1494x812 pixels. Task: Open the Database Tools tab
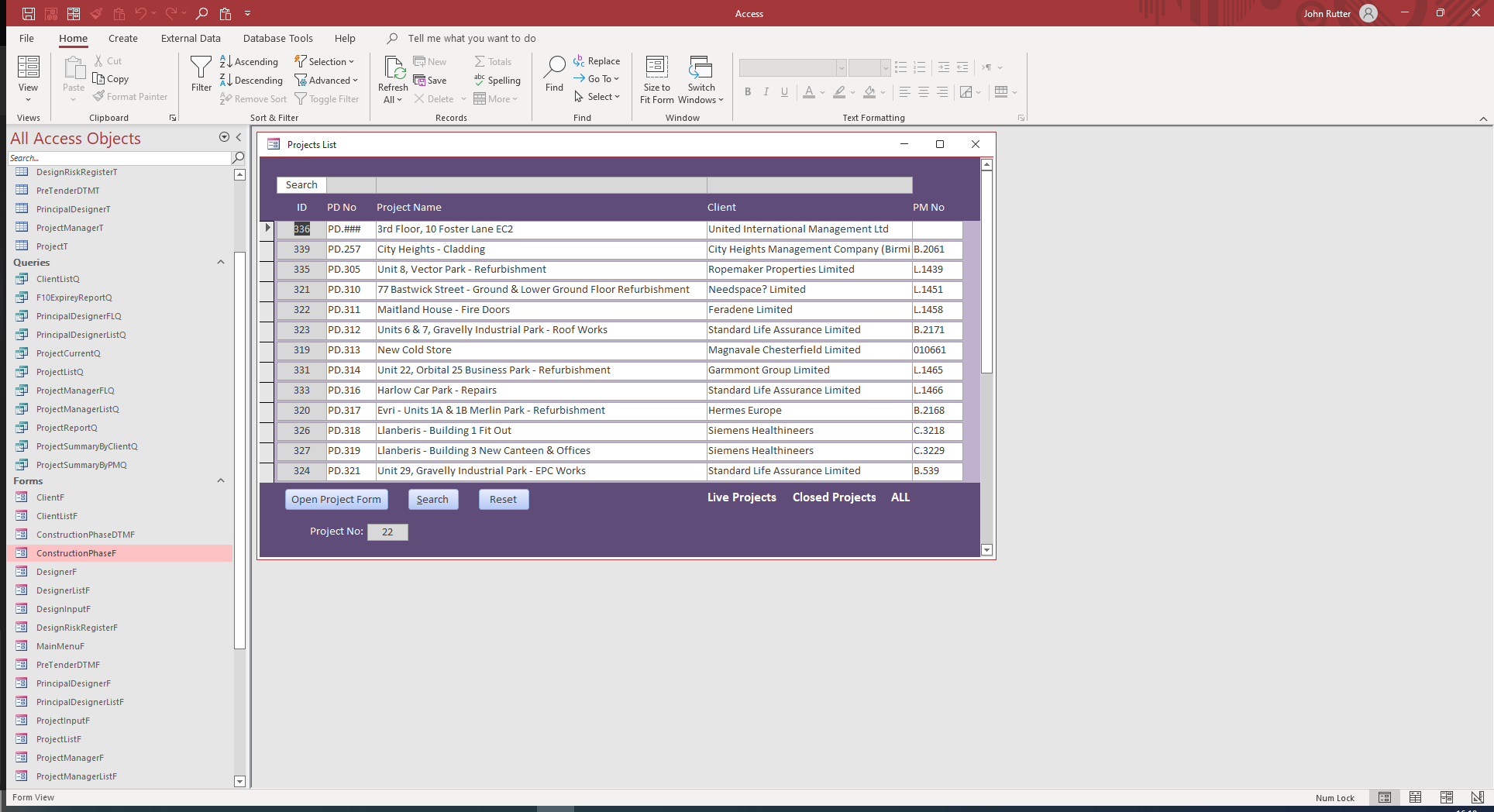[x=277, y=38]
